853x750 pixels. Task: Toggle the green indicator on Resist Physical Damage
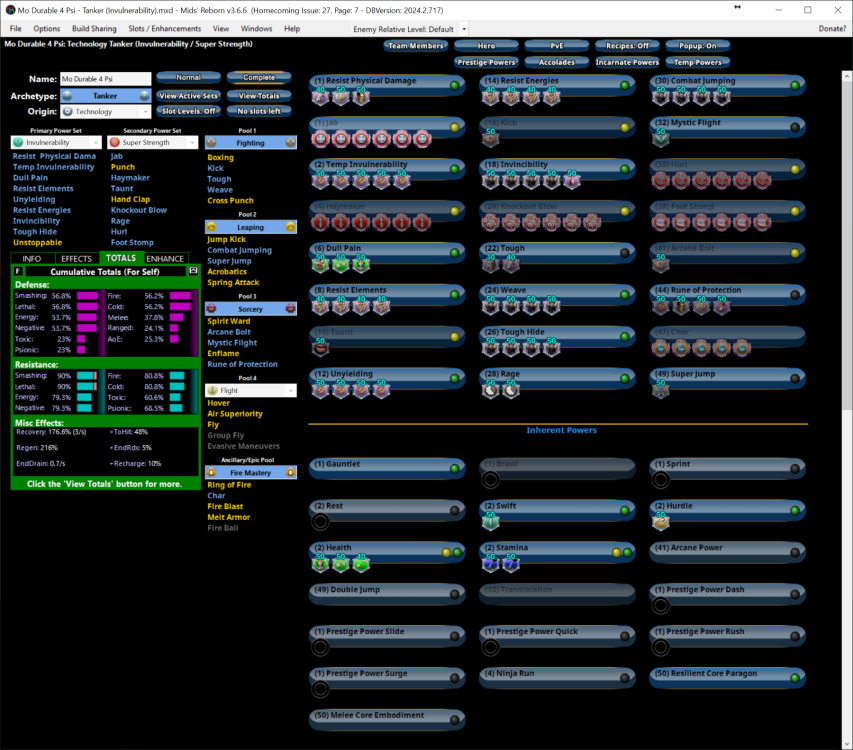[x=454, y=85]
